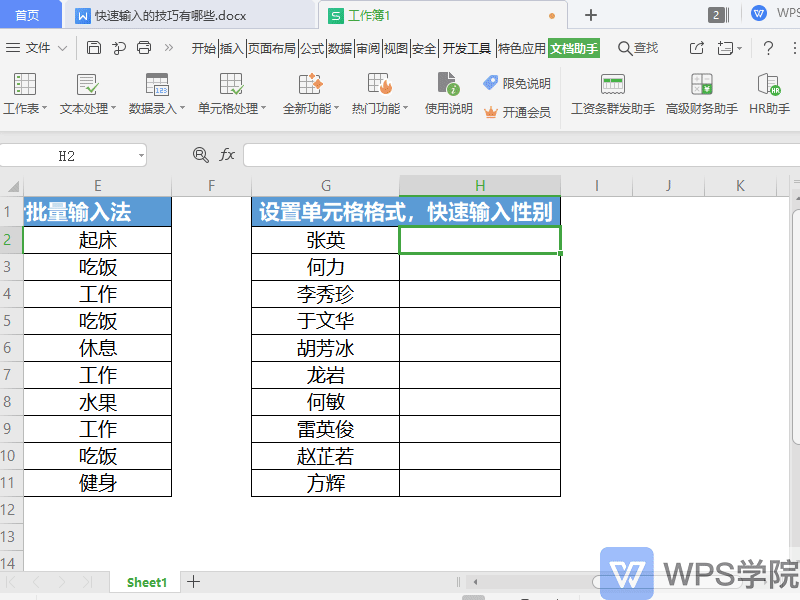Select the Sheet1 tab

coord(145,581)
